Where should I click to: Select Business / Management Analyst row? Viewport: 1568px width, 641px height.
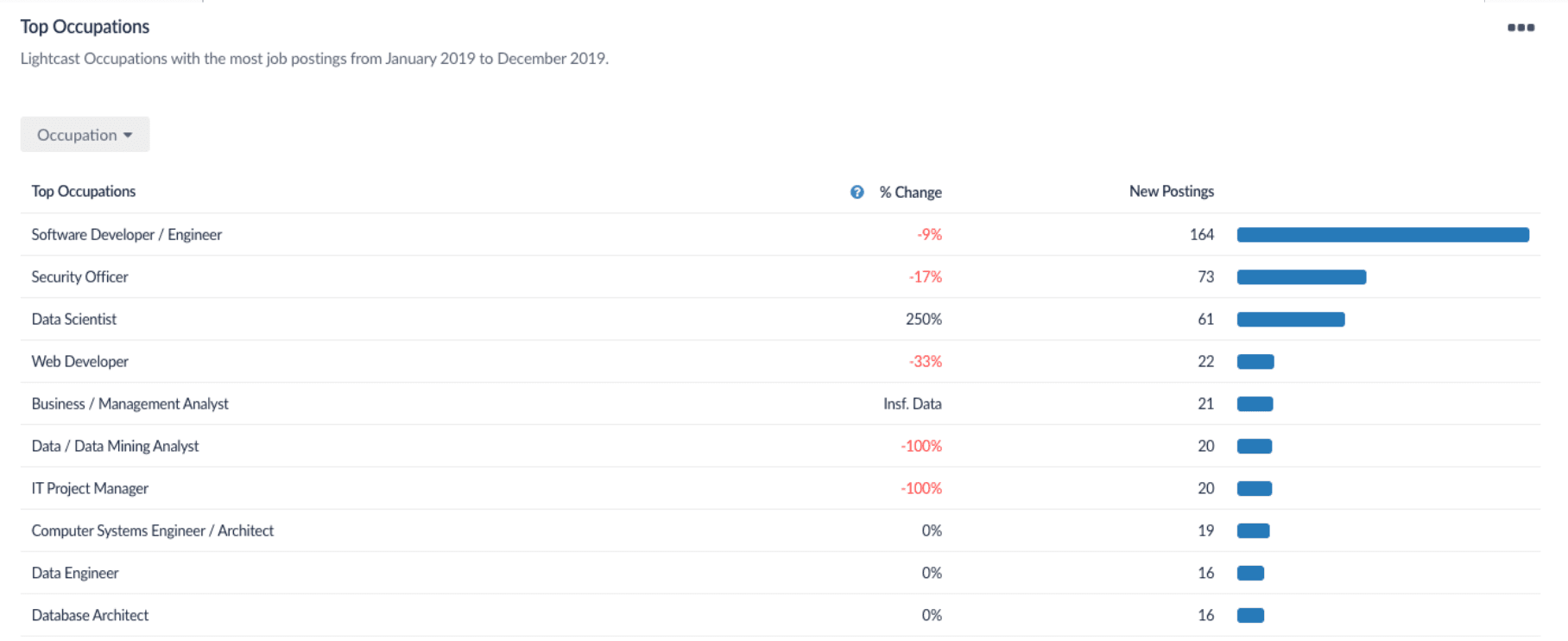click(130, 404)
